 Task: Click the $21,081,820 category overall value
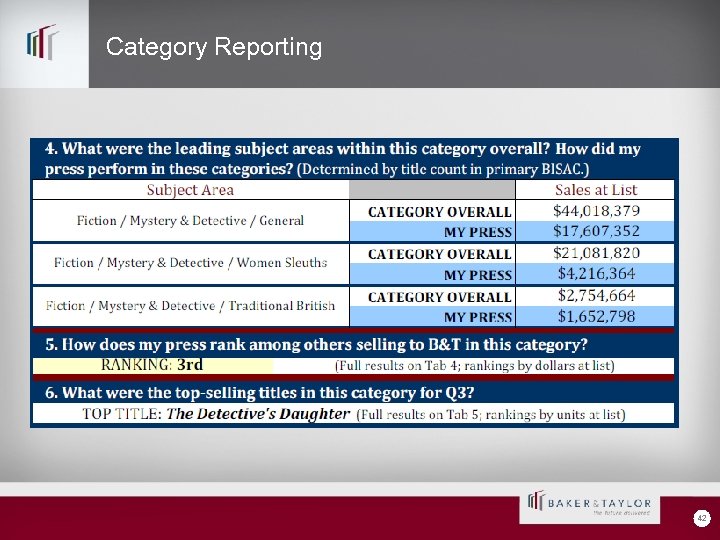coord(596,253)
